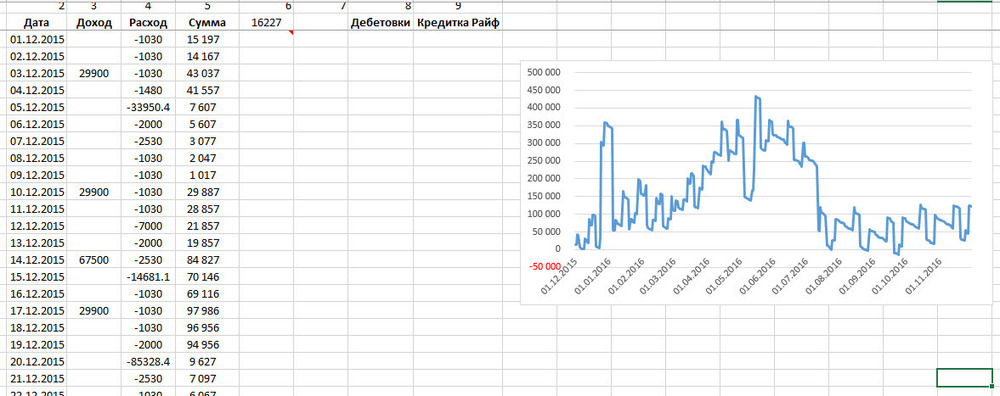Click the red comment indicator triangle

coord(291,32)
